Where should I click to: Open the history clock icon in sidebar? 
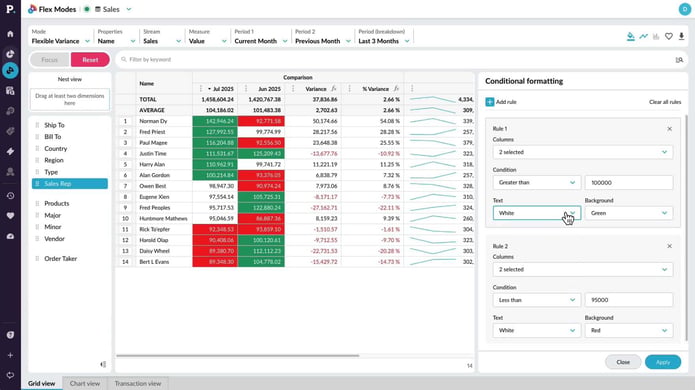tap(10, 195)
